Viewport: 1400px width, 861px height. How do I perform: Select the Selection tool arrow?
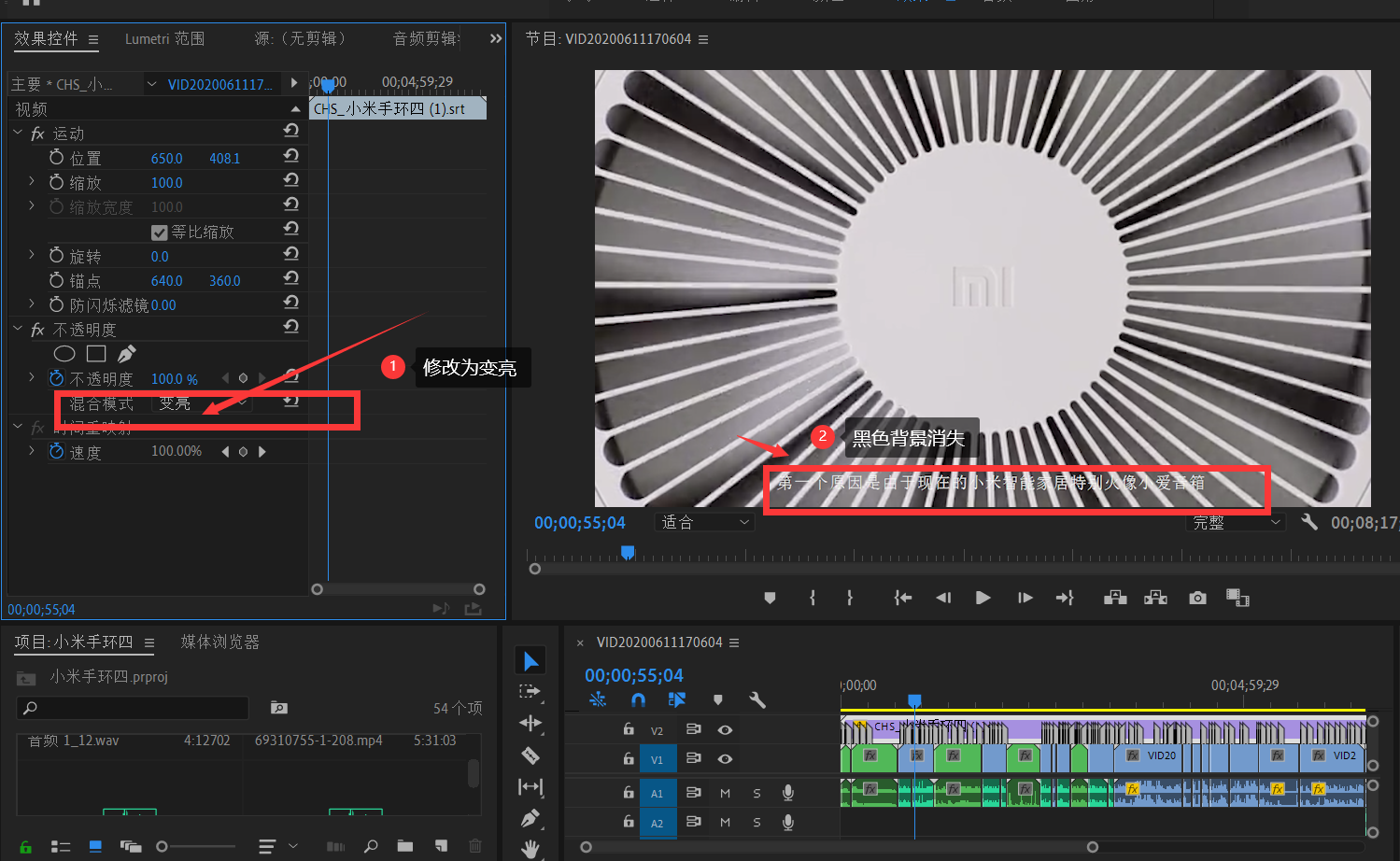[x=530, y=661]
